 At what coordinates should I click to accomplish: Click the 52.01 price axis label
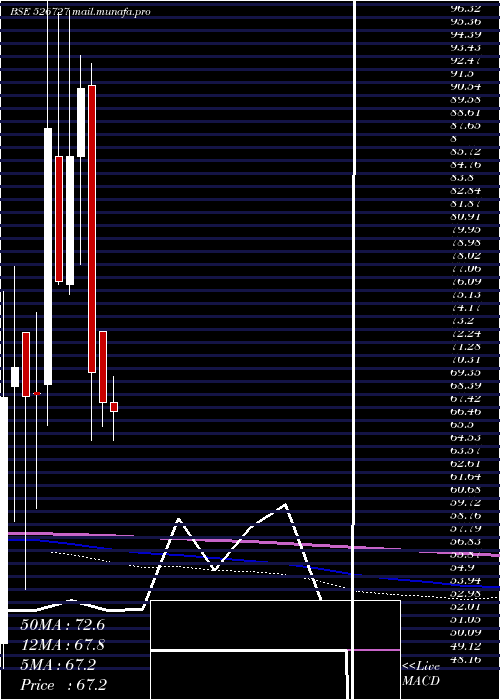[465, 607]
